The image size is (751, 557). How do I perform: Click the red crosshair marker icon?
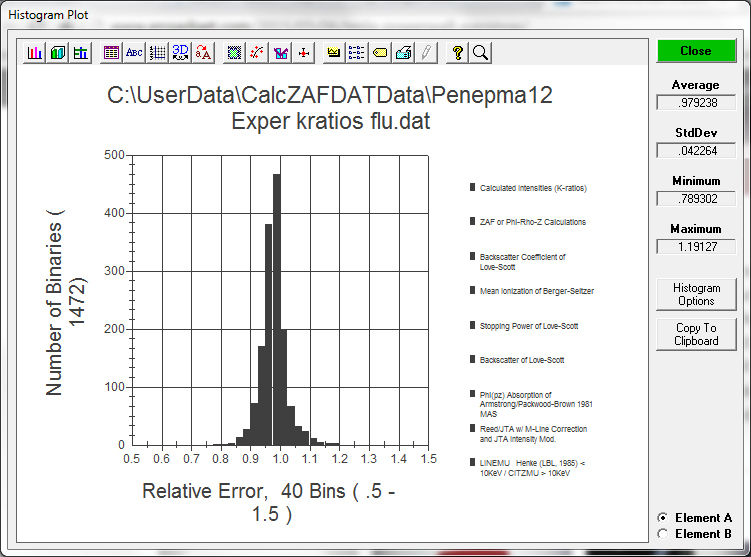[x=304, y=52]
